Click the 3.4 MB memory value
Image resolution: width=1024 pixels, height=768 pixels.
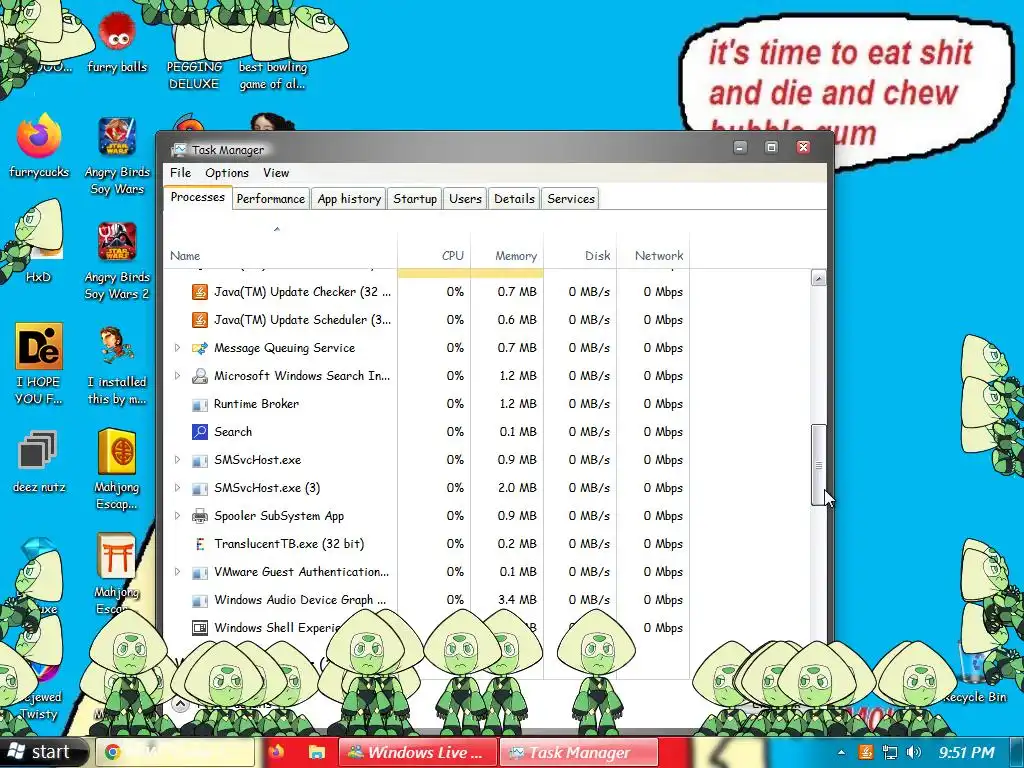tap(517, 600)
